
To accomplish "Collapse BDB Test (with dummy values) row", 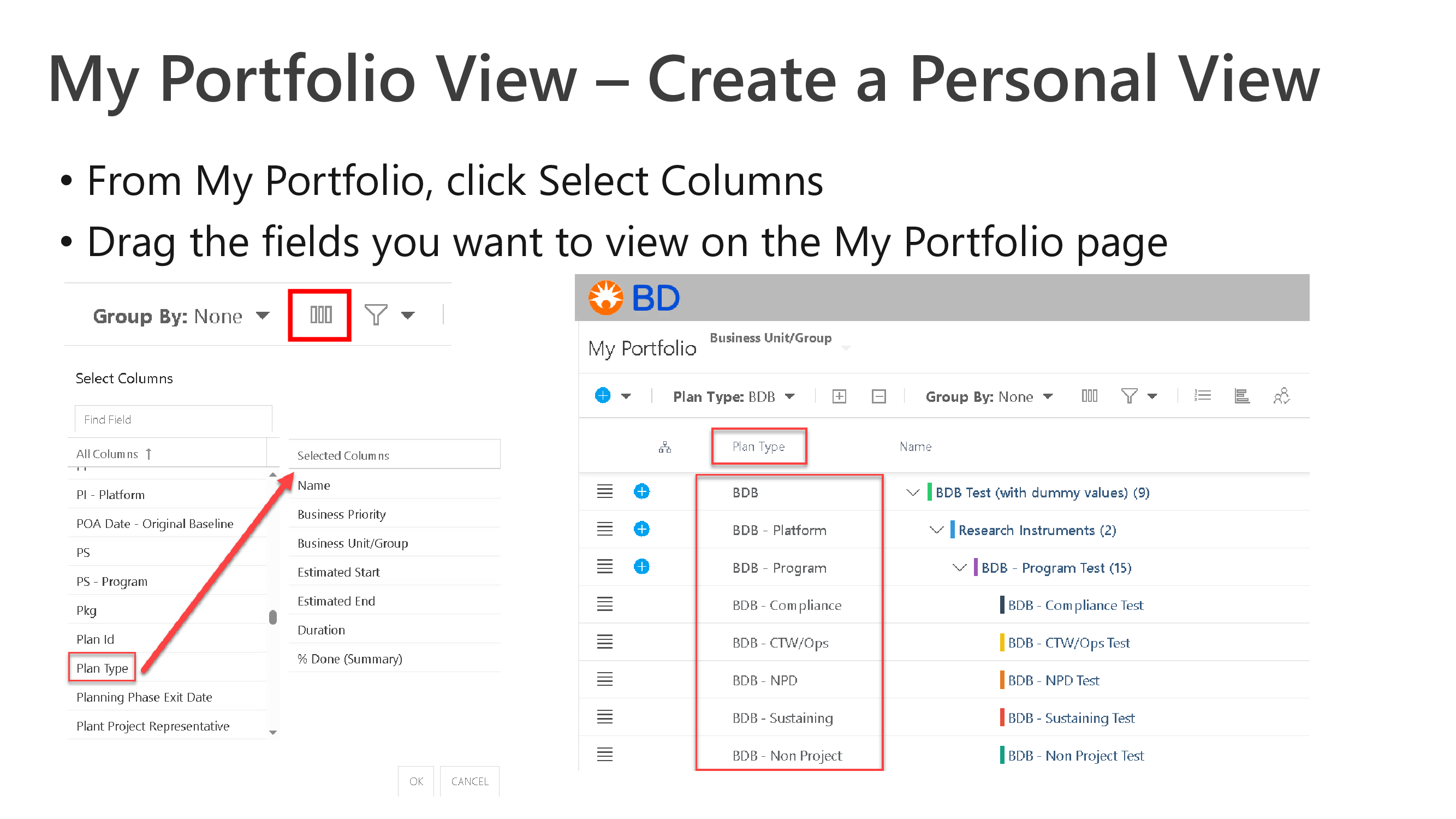I will 913,492.
